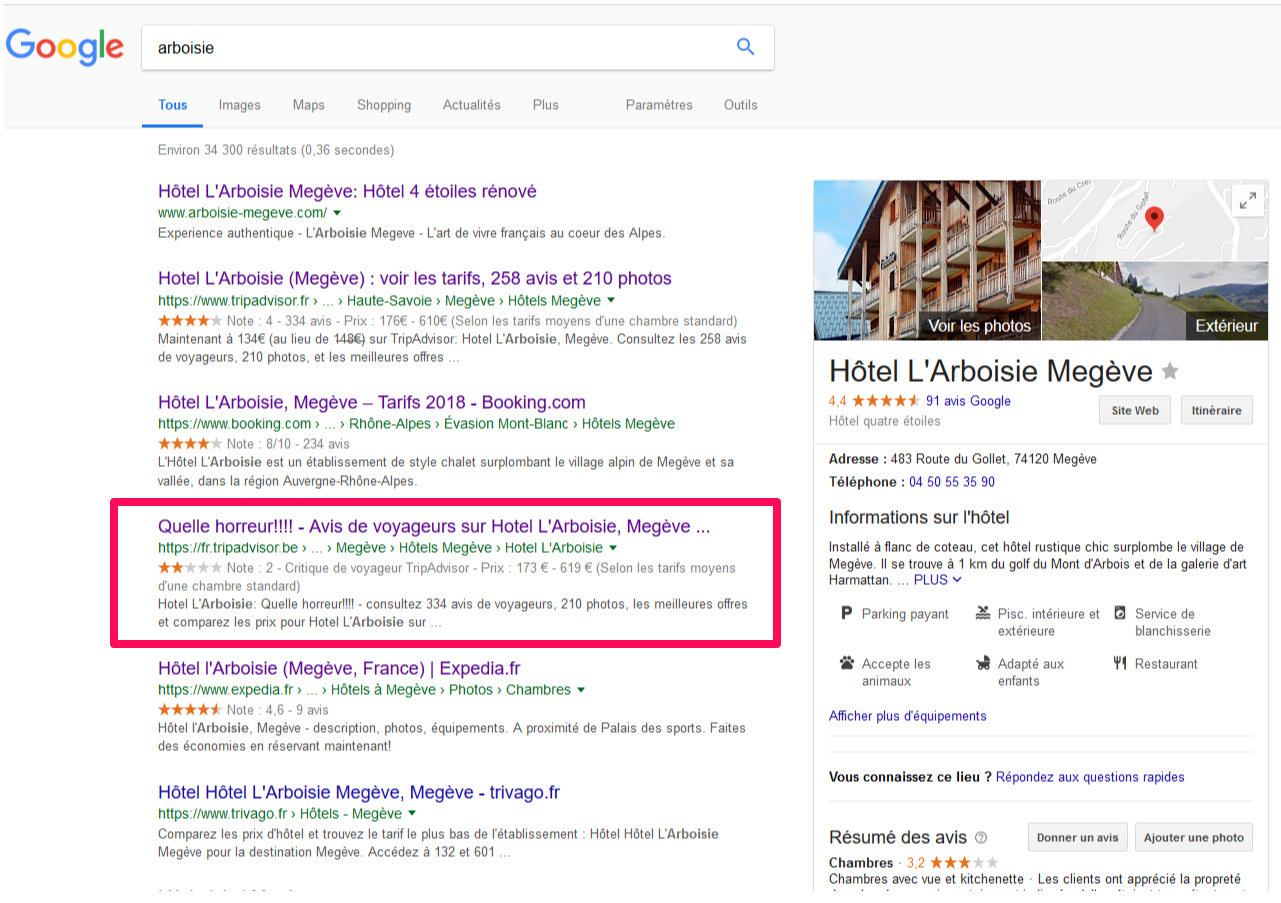
Task: Click the map thumbnail of Route du Gollet
Action: pyautogui.click(x=1155, y=220)
